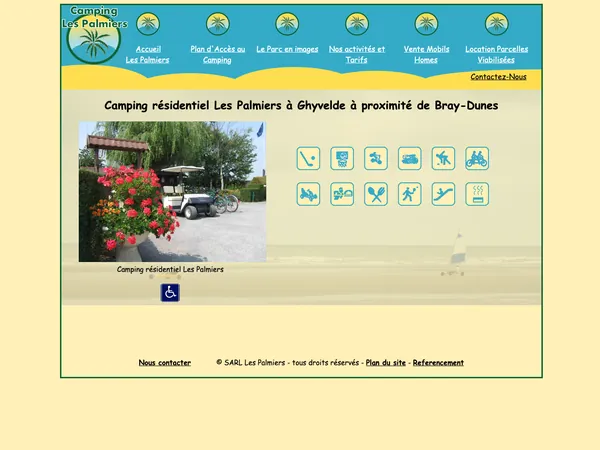The image size is (600, 450).
Task: Open the Accueil Les Palmiers page
Action: click(x=148, y=54)
